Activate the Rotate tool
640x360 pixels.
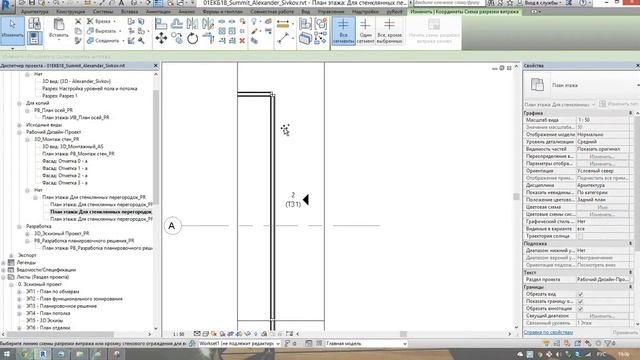coord(193,39)
